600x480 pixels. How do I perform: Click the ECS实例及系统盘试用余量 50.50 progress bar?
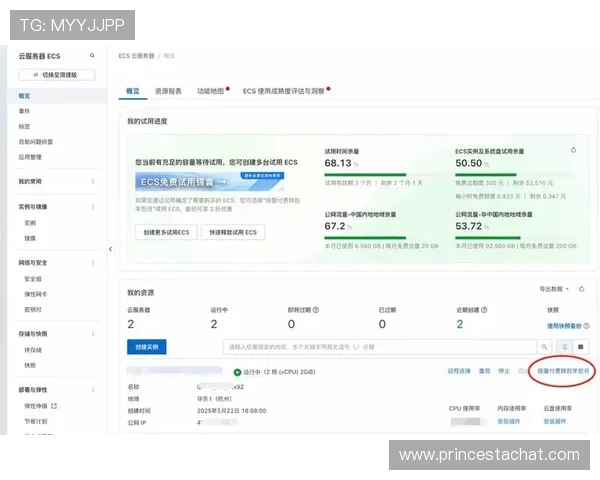click(515, 175)
